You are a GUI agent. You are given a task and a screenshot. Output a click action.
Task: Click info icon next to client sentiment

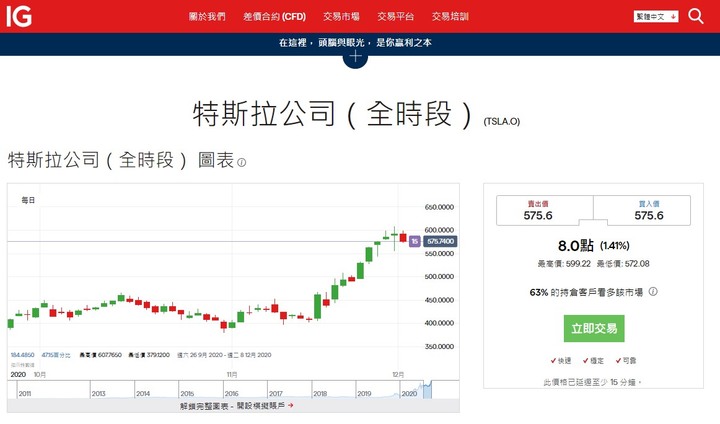coord(653,291)
